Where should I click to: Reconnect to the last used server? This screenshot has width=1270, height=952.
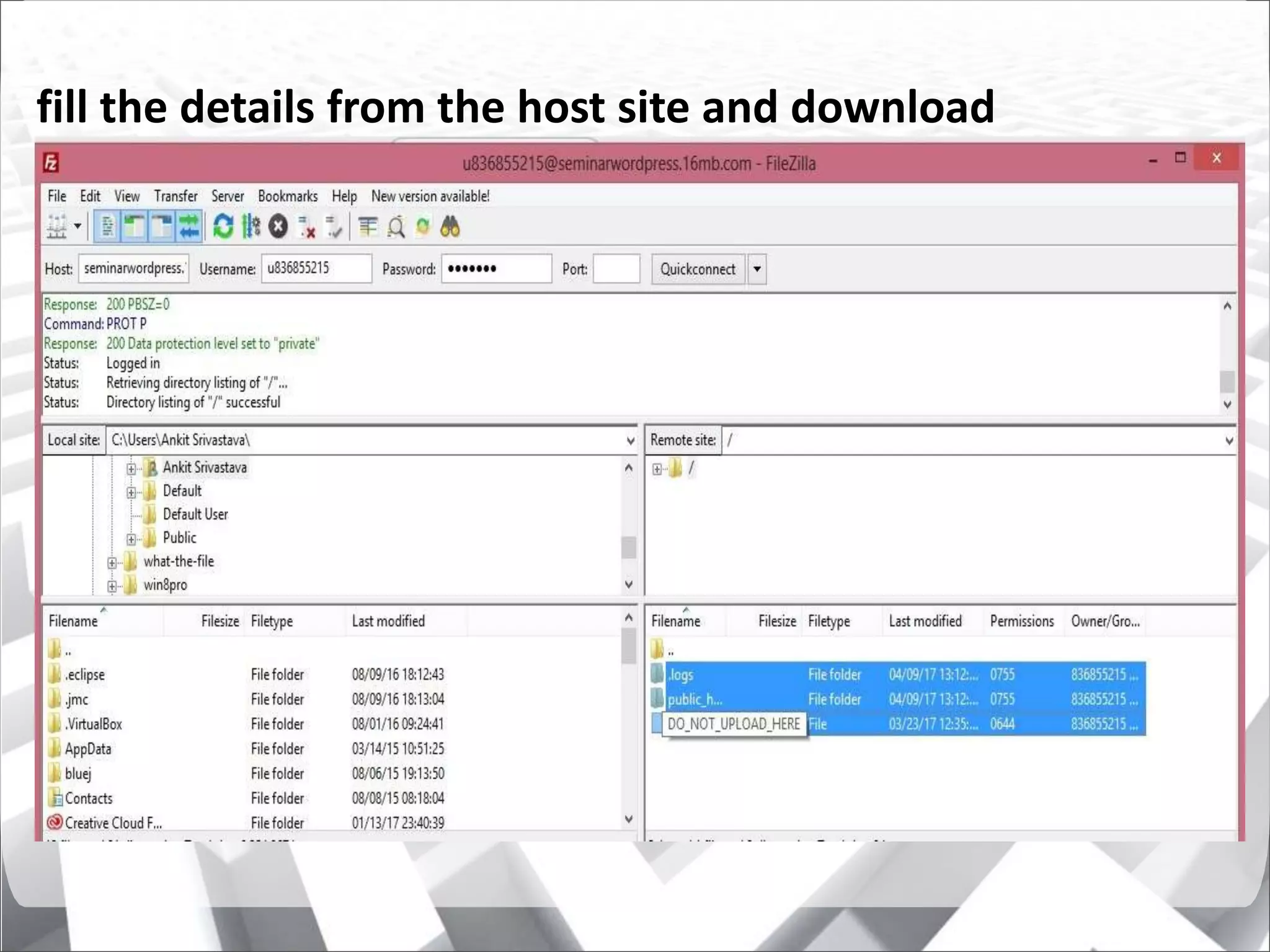[334, 227]
